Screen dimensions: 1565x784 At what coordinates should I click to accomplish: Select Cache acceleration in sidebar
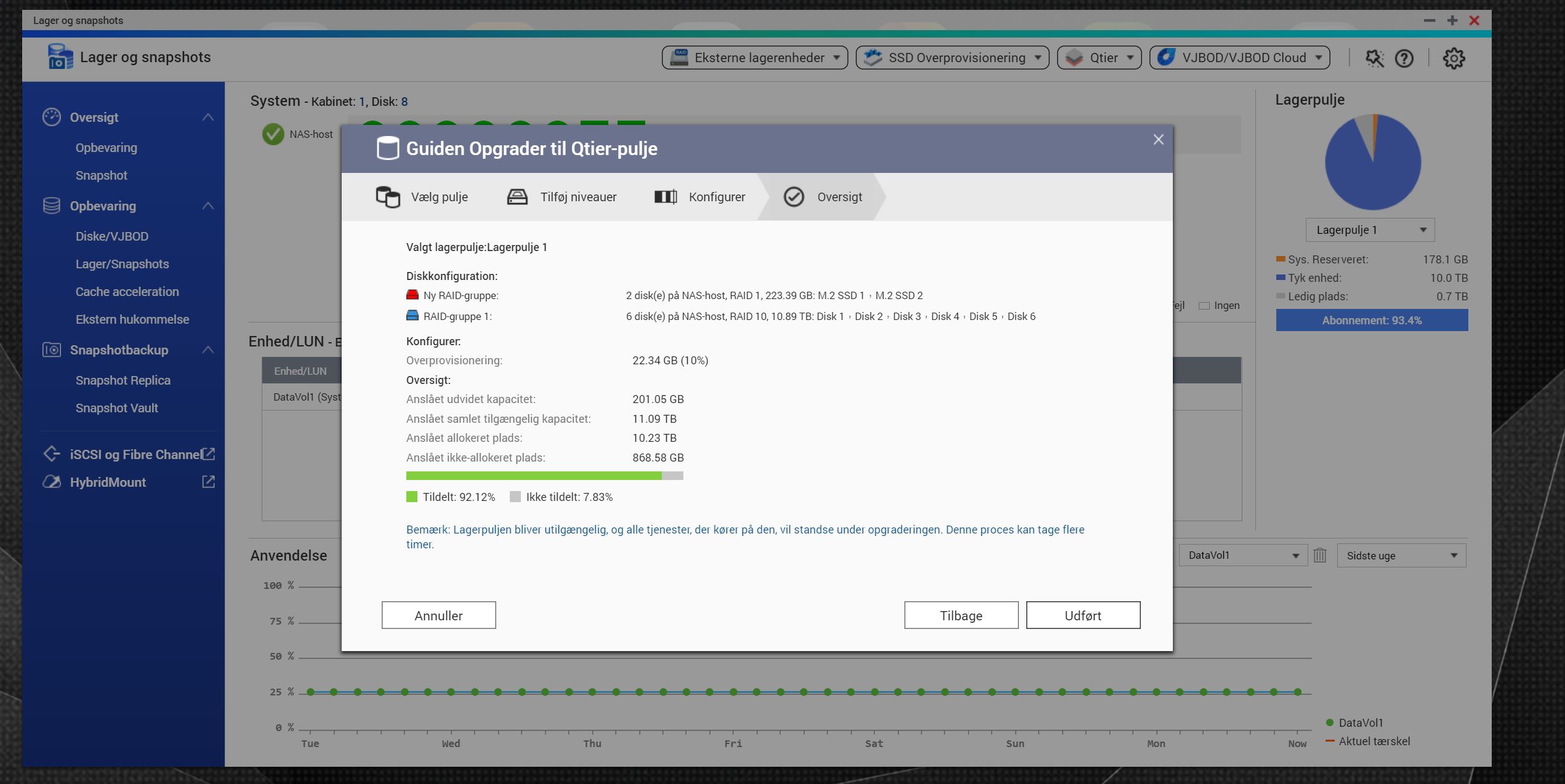tap(127, 292)
